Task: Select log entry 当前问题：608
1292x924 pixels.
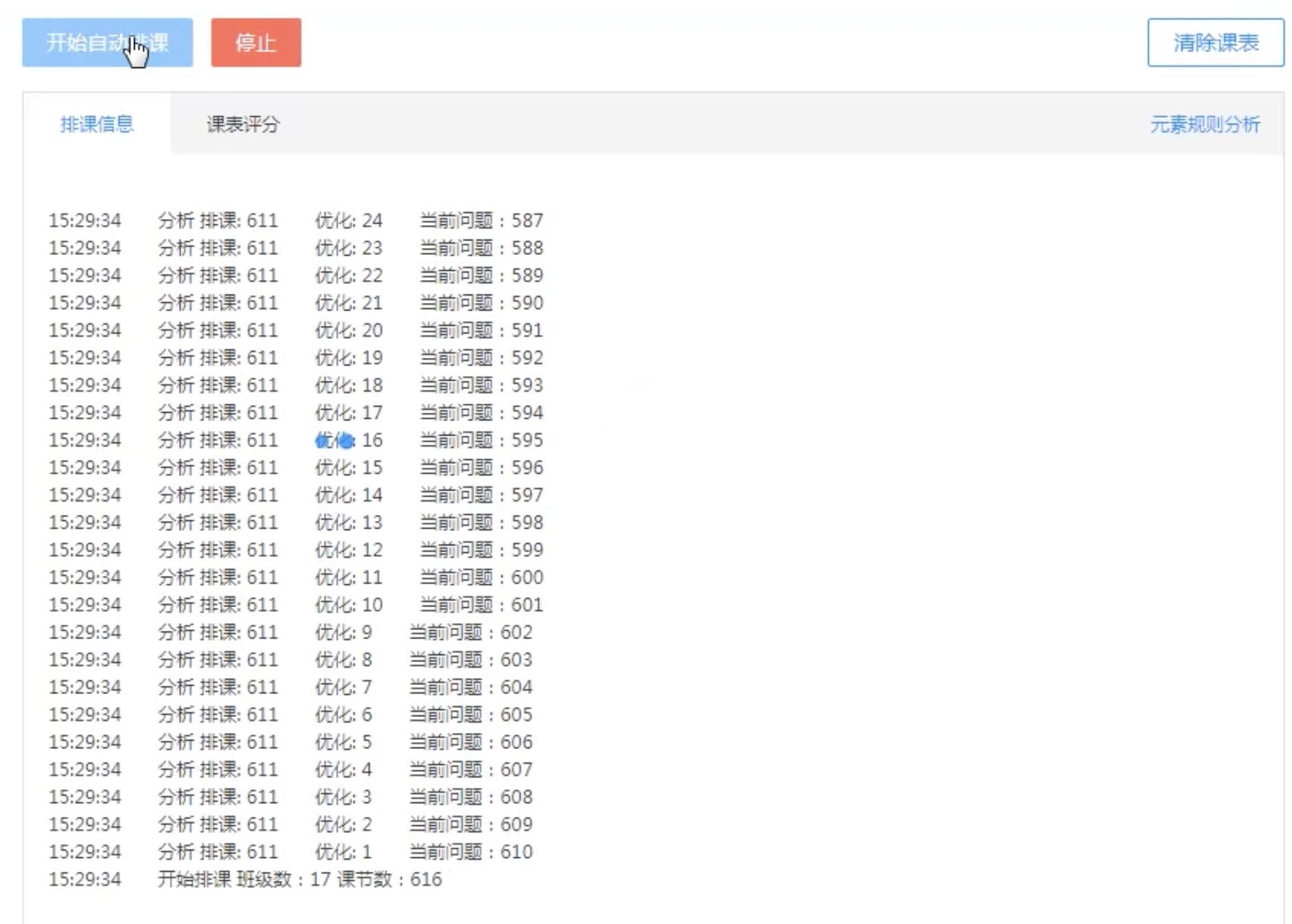Action: click(x=471, y=797)
